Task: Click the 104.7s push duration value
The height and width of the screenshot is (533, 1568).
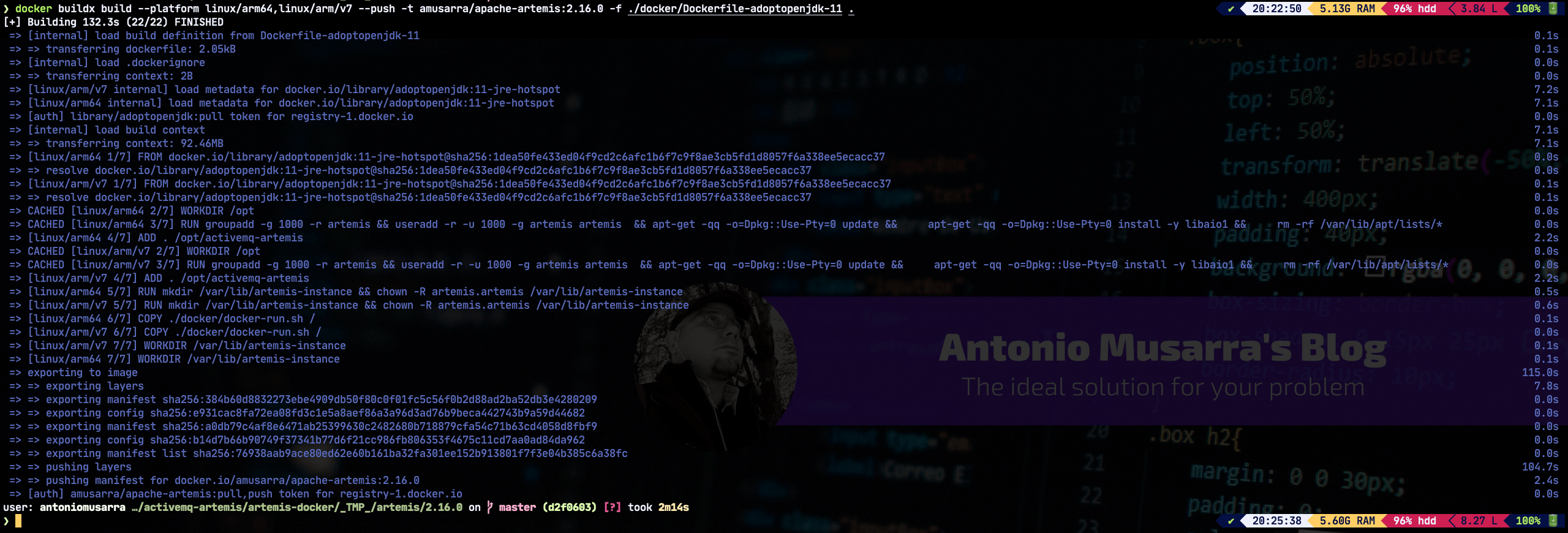Action: click(x=1540, y=467)
